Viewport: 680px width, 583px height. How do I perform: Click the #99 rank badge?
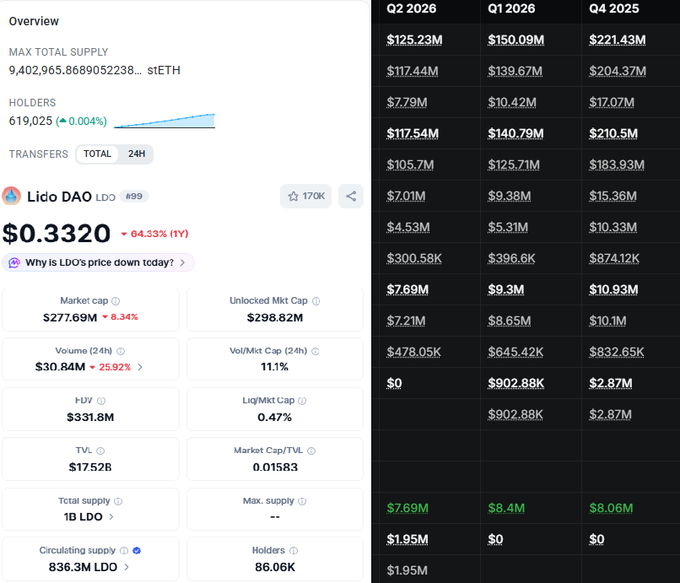click(x=134, y=196)
